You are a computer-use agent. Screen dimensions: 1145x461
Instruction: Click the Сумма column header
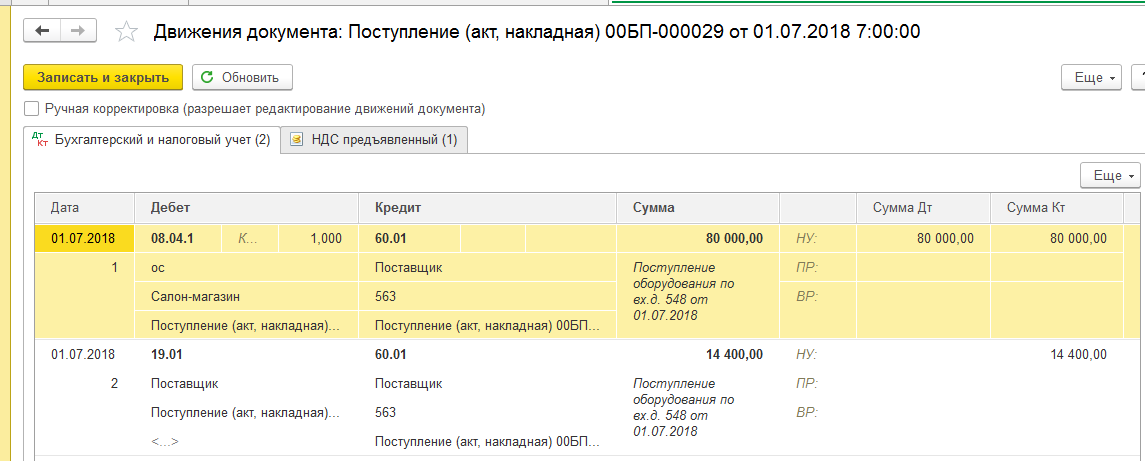(x=653, y=208)
